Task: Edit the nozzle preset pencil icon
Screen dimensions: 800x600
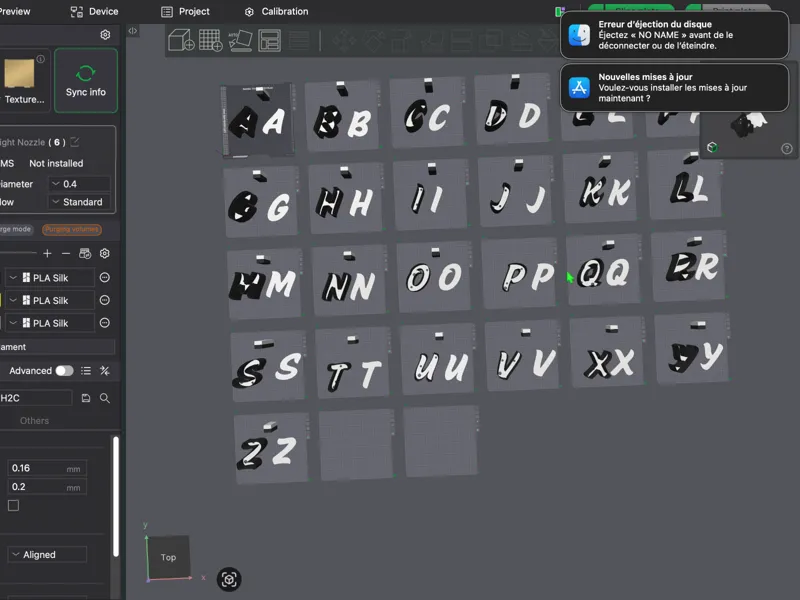Action: click(x=75, y=142)
